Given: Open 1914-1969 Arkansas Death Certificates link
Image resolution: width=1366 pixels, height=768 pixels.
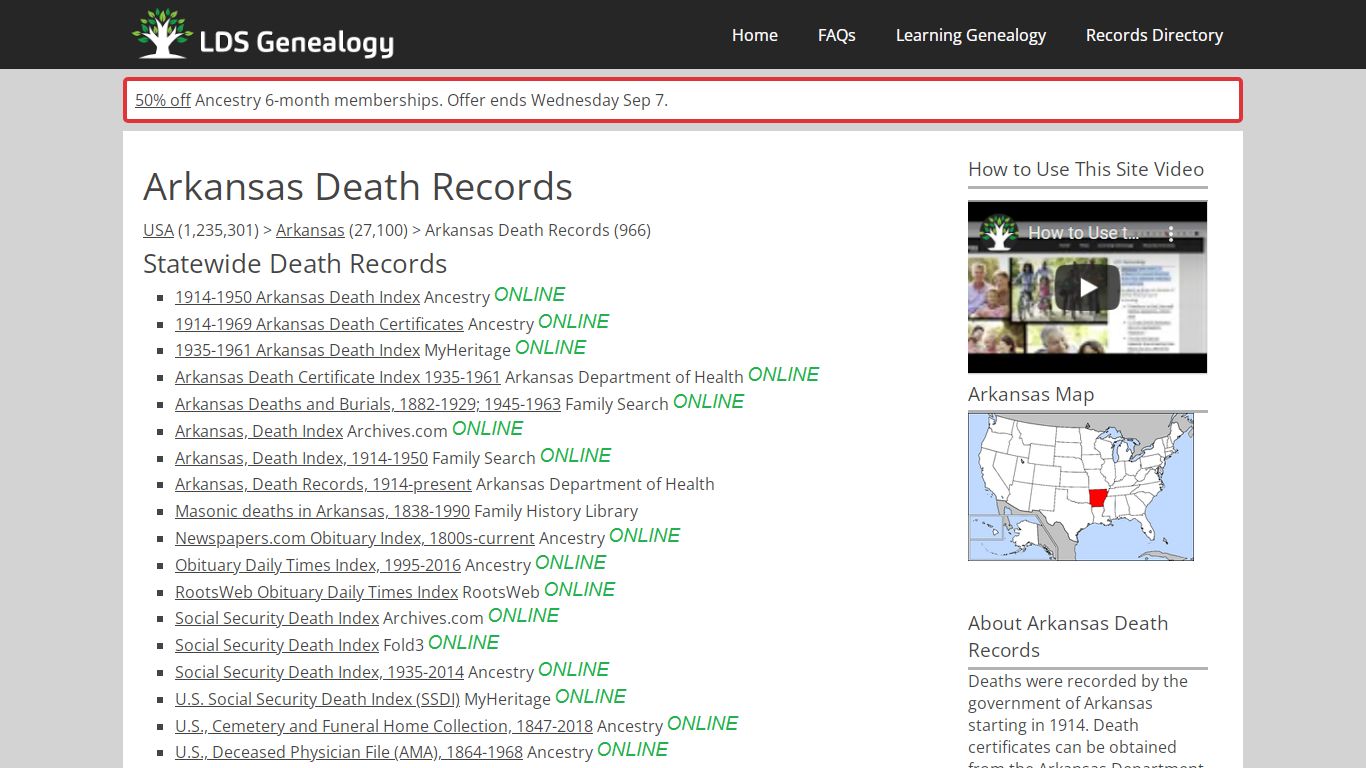Looking at the screenshot, I should 319,324.
